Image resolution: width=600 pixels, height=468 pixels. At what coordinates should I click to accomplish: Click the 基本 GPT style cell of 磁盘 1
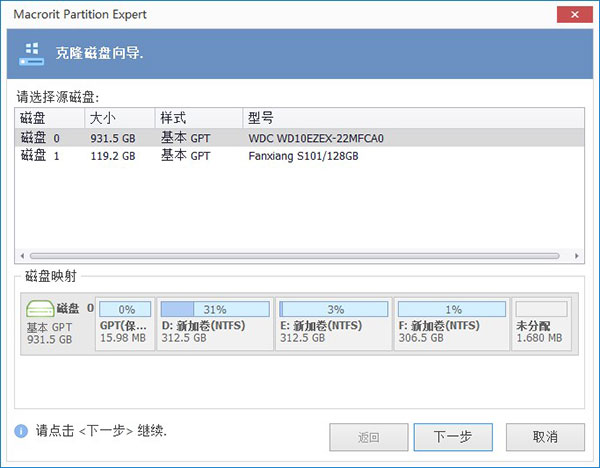(x=185, y=156)
